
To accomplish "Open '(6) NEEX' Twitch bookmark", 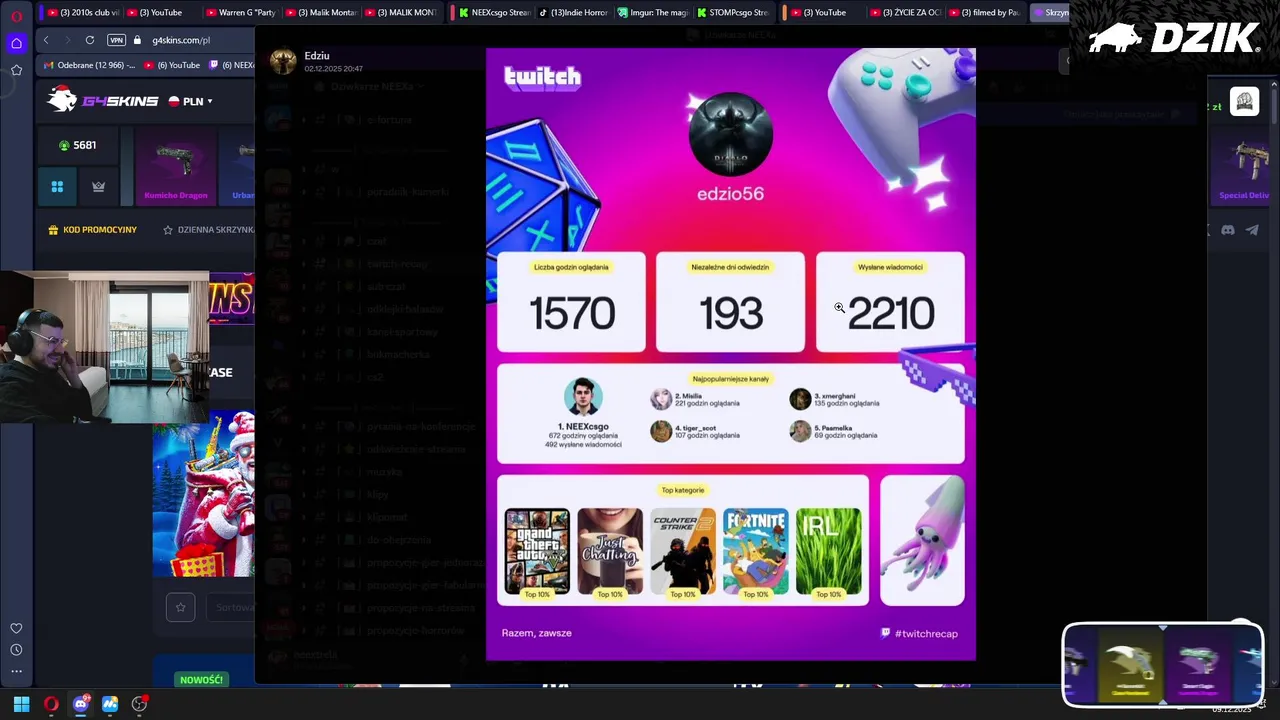I will point(231,65).
